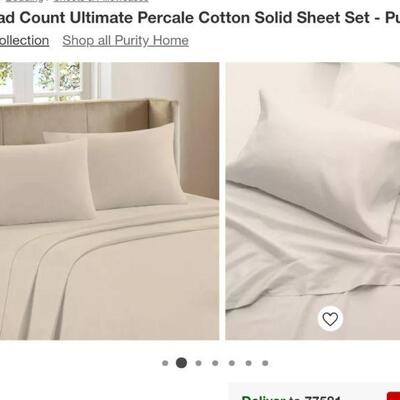Screen dimensions: 400x400
Task: Click the 77581 zip code text
Action: [x=322, y=398]
